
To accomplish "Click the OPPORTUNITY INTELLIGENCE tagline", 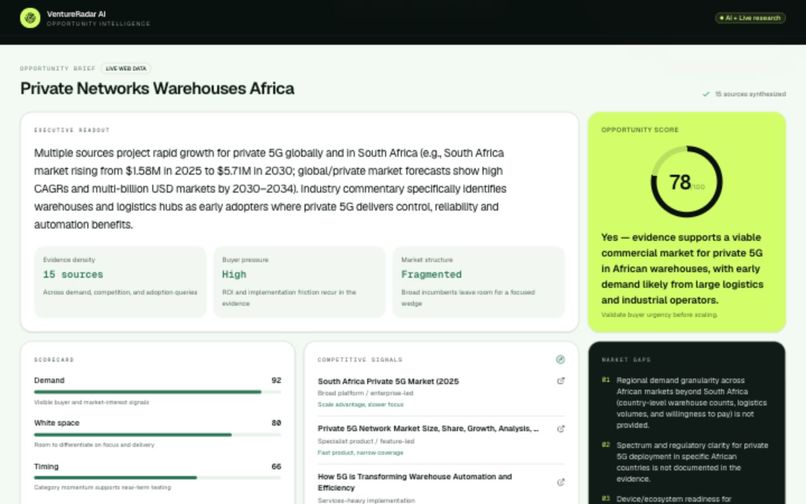I will coord(98,24).
